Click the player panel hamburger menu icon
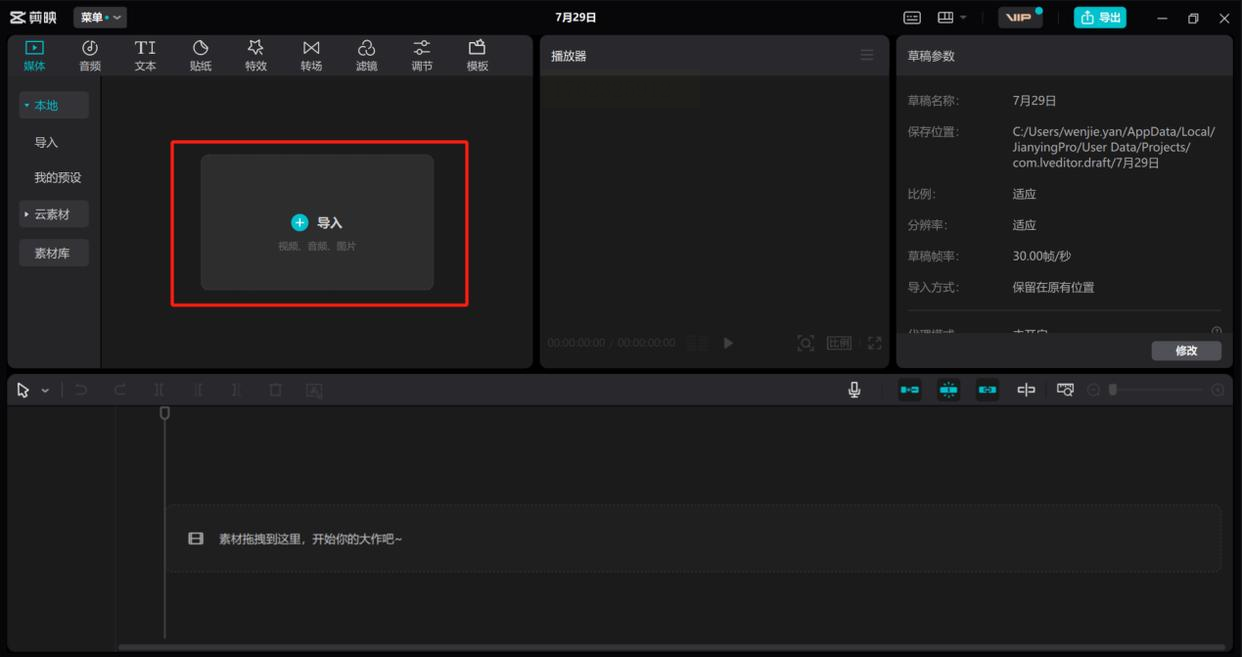The image size is (1242, 657). [x=867, y=55]
